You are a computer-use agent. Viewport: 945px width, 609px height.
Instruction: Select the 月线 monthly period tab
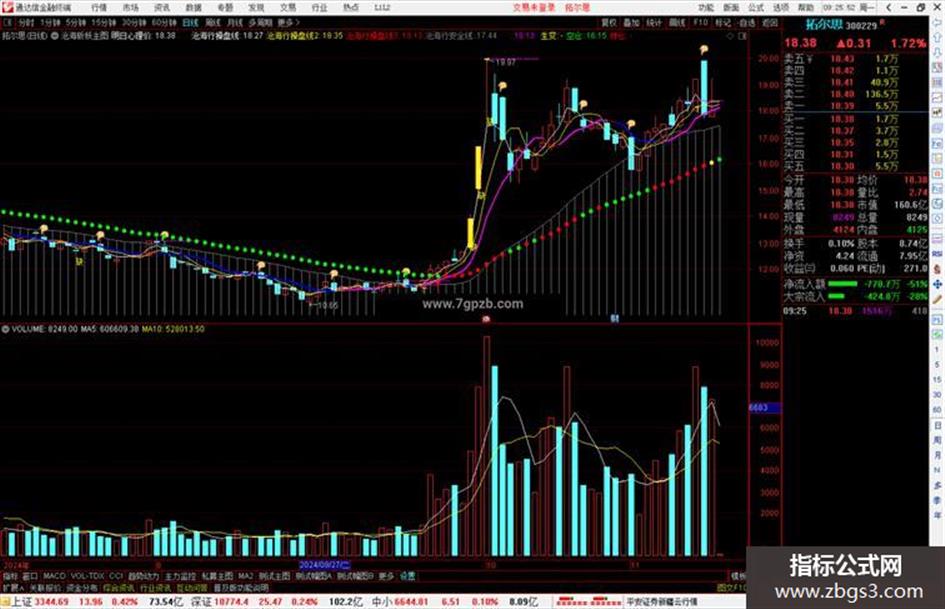(x=234, y=23)
